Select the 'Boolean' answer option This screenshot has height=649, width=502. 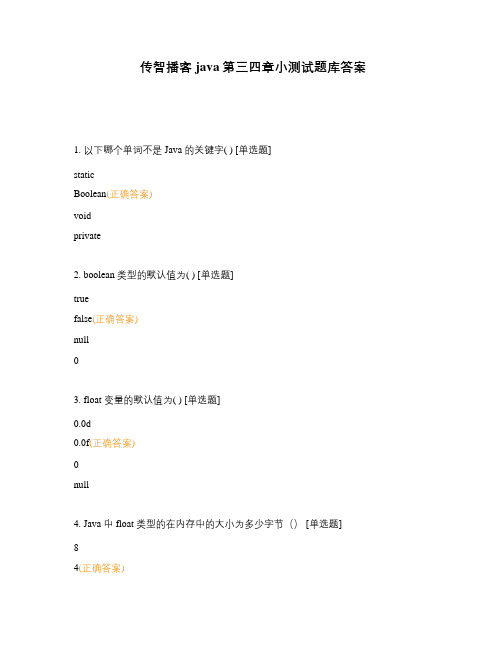point(90,194)
